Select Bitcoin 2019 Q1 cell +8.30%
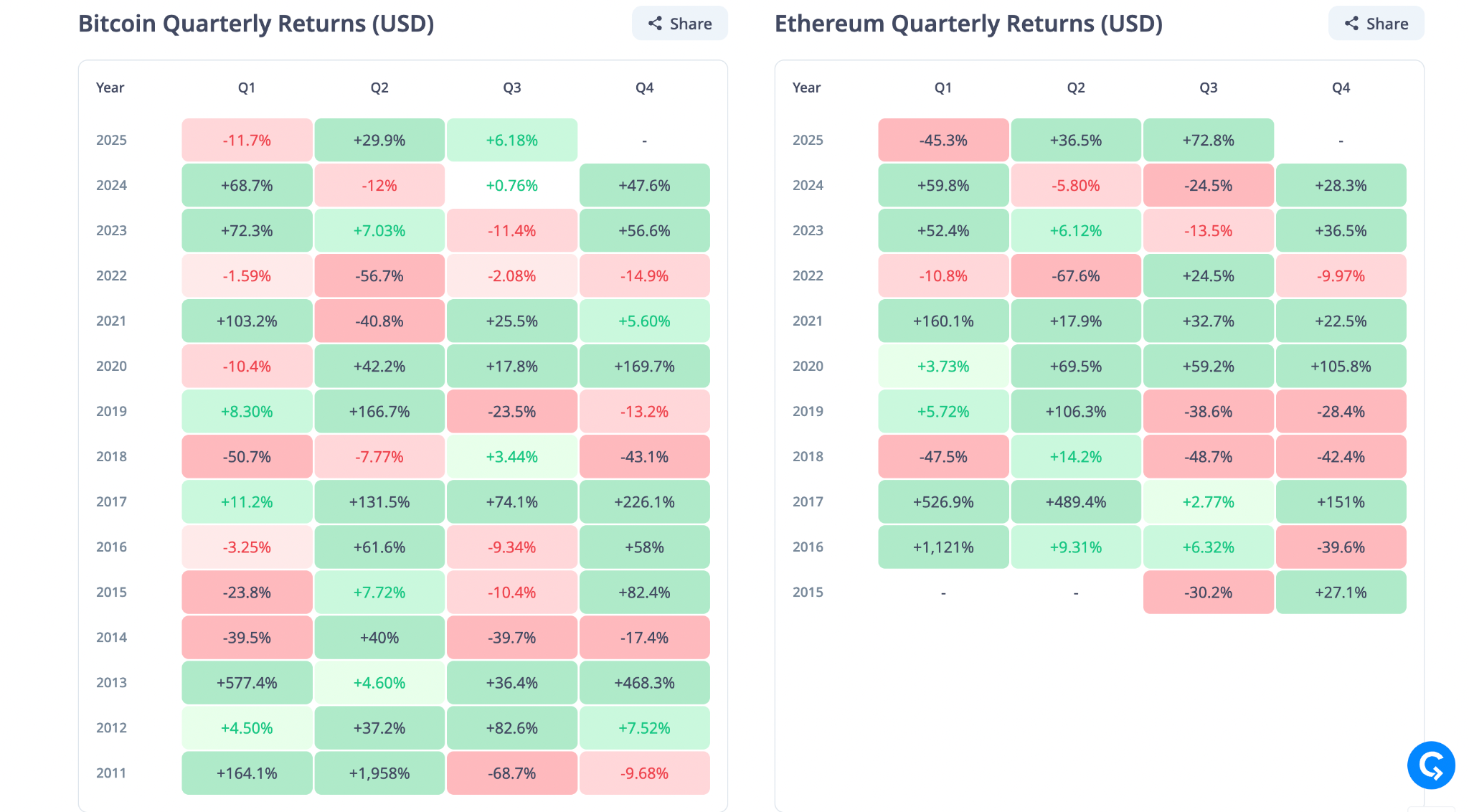 point(247,411)
